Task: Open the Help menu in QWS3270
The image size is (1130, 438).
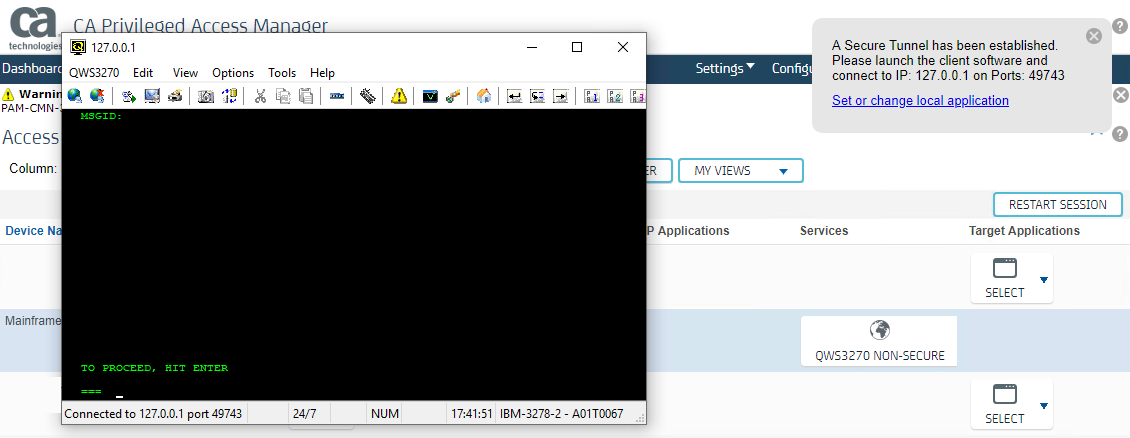Action: coord(322,73)
